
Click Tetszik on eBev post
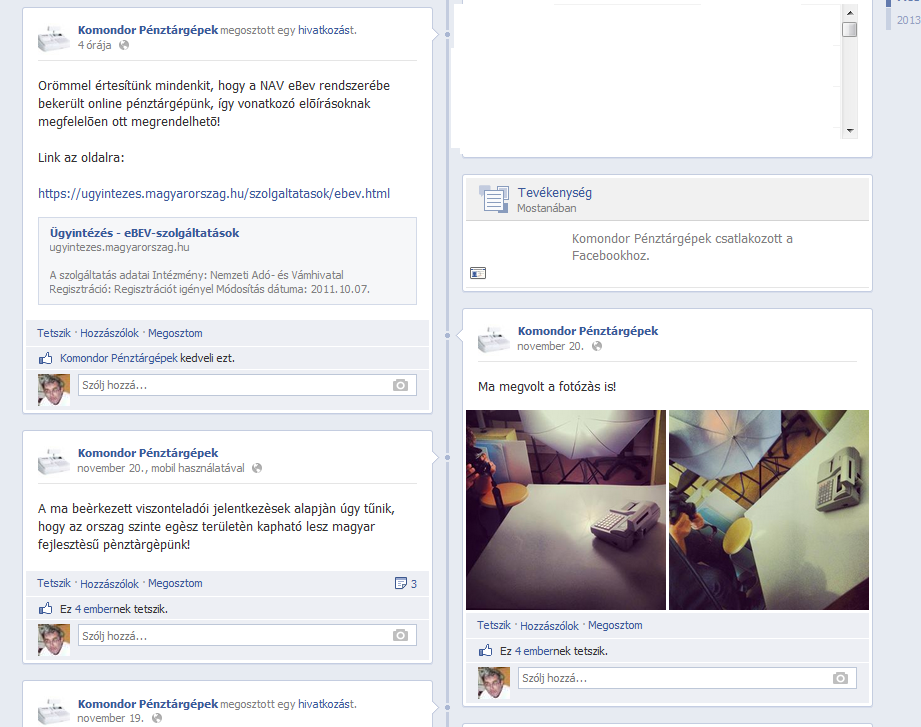pos(54,333)
